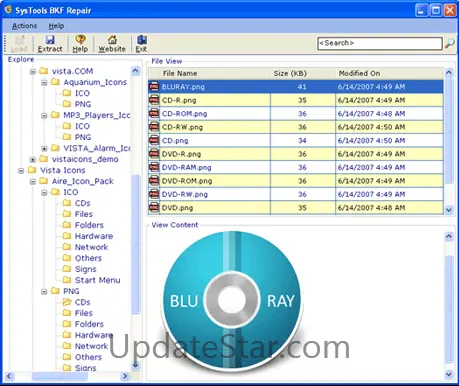Click the DVD-ROM.png file icon
The width and height of the screenshot is (459, 386).
tap(154, 181)
